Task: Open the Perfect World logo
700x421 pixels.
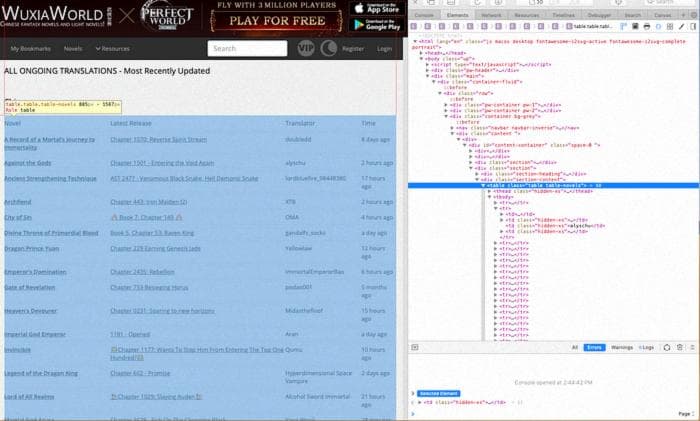Action: coord(167,16)
